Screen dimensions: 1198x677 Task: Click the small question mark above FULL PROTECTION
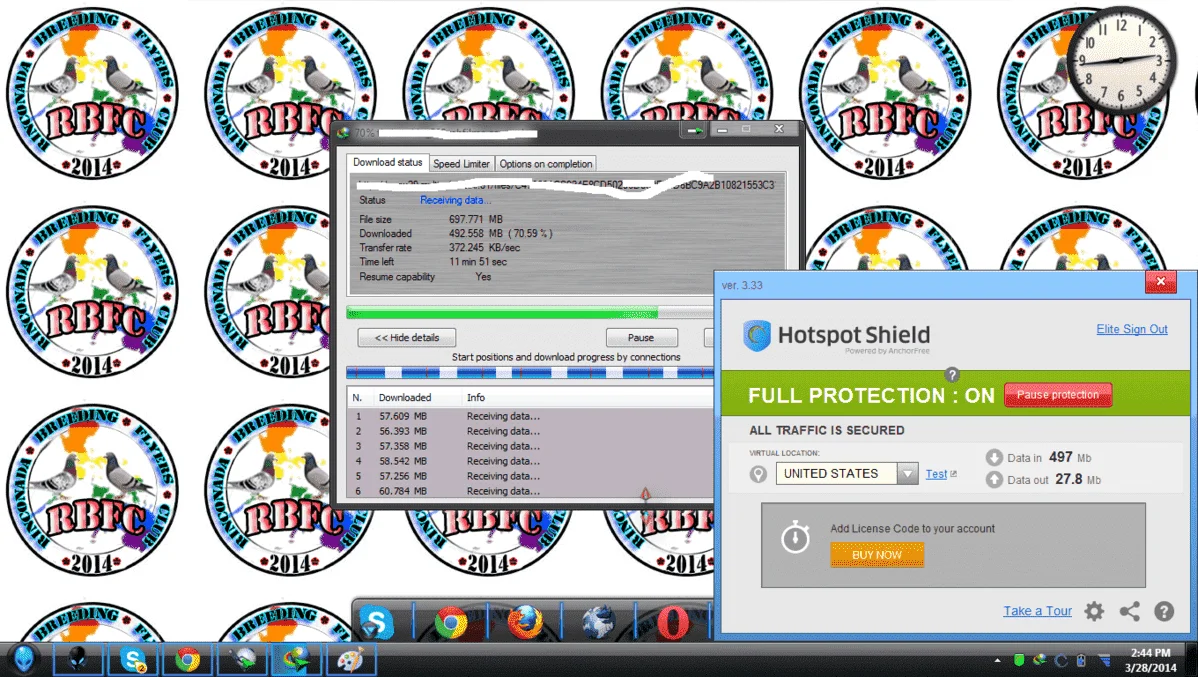click(x=951, y=374)
